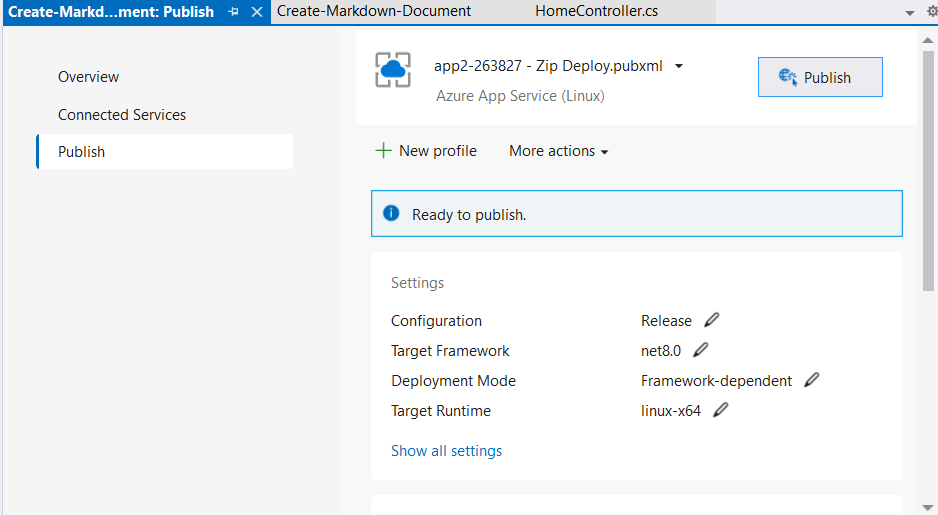Image resolution: width=938 pixels, height=515 pixels.
Task: Switch to the Create-Markdown-Document tab
Action: (x=374, y=11)
